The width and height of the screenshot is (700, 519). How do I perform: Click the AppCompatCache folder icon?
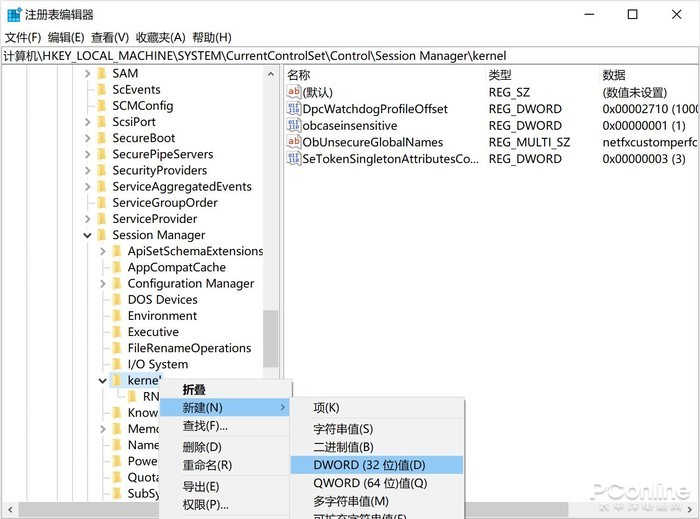tap(117, 267)
